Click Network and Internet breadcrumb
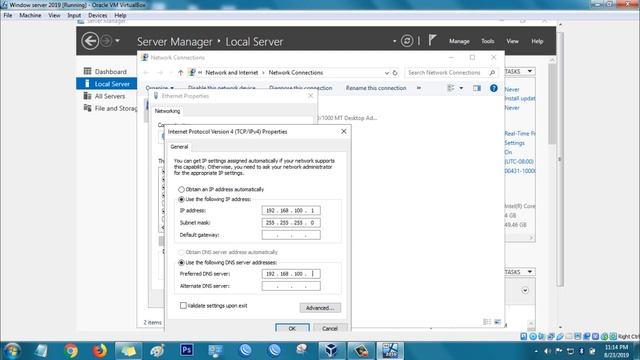Viewport: 640px width, 360px height. click(231, 73)
